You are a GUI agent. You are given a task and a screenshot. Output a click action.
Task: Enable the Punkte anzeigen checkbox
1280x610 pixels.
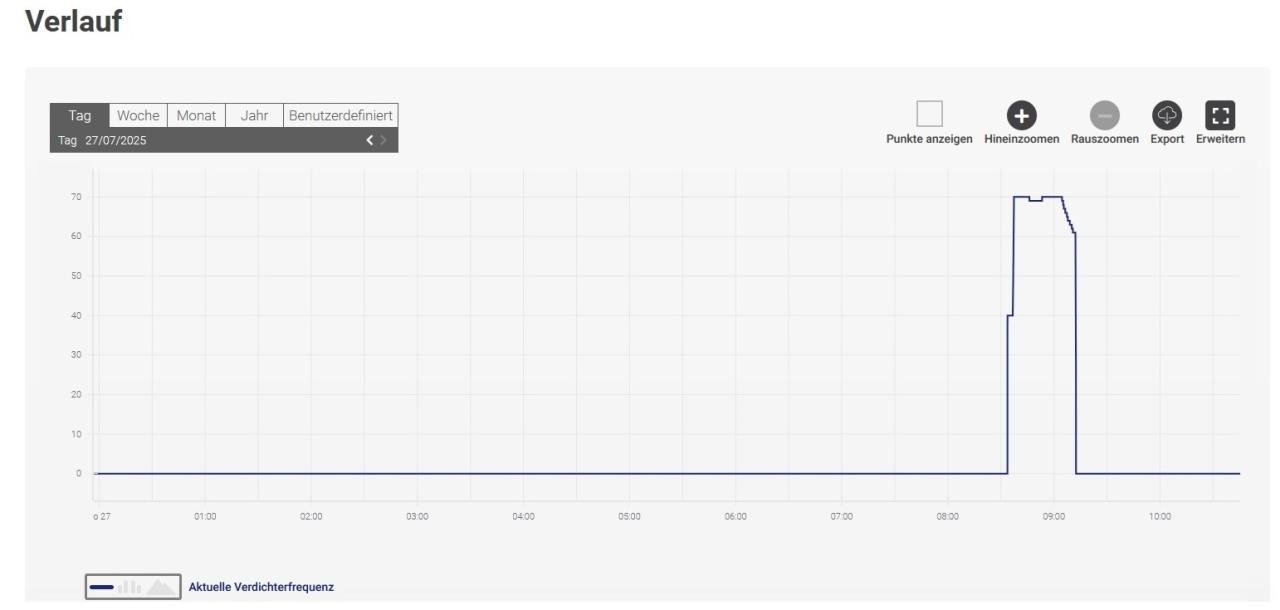tap(929, 115)
